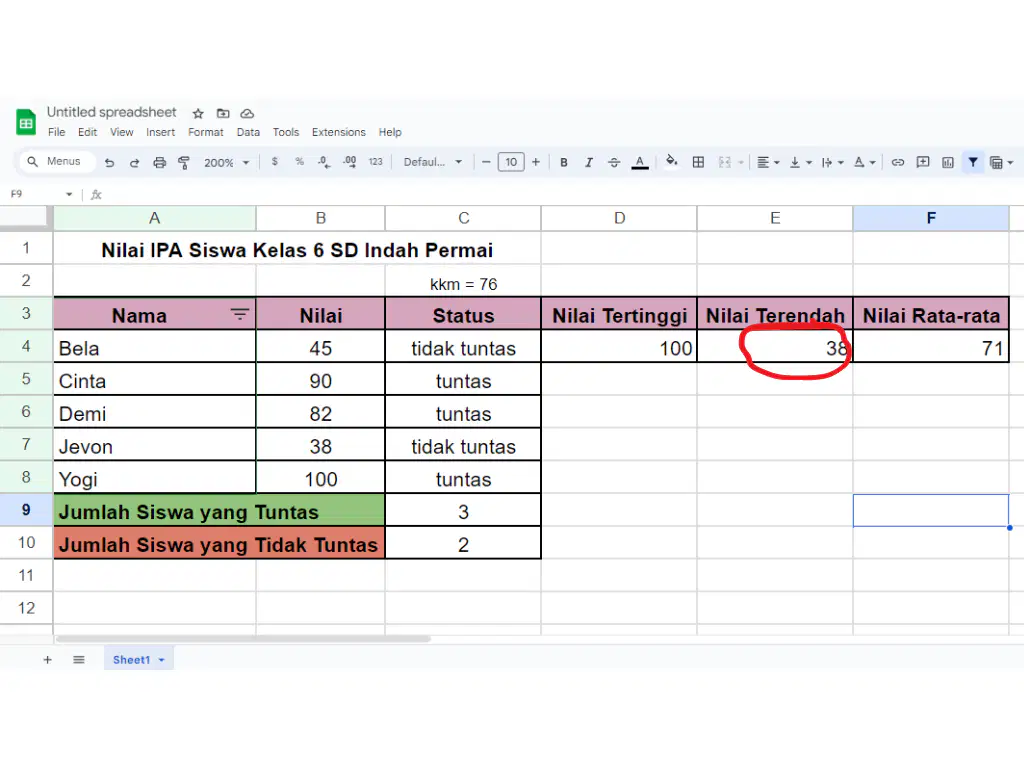Open the Insert menu
Image resolution: width=1024 pixels, height=768 pixels.
[x=161, y=132]
